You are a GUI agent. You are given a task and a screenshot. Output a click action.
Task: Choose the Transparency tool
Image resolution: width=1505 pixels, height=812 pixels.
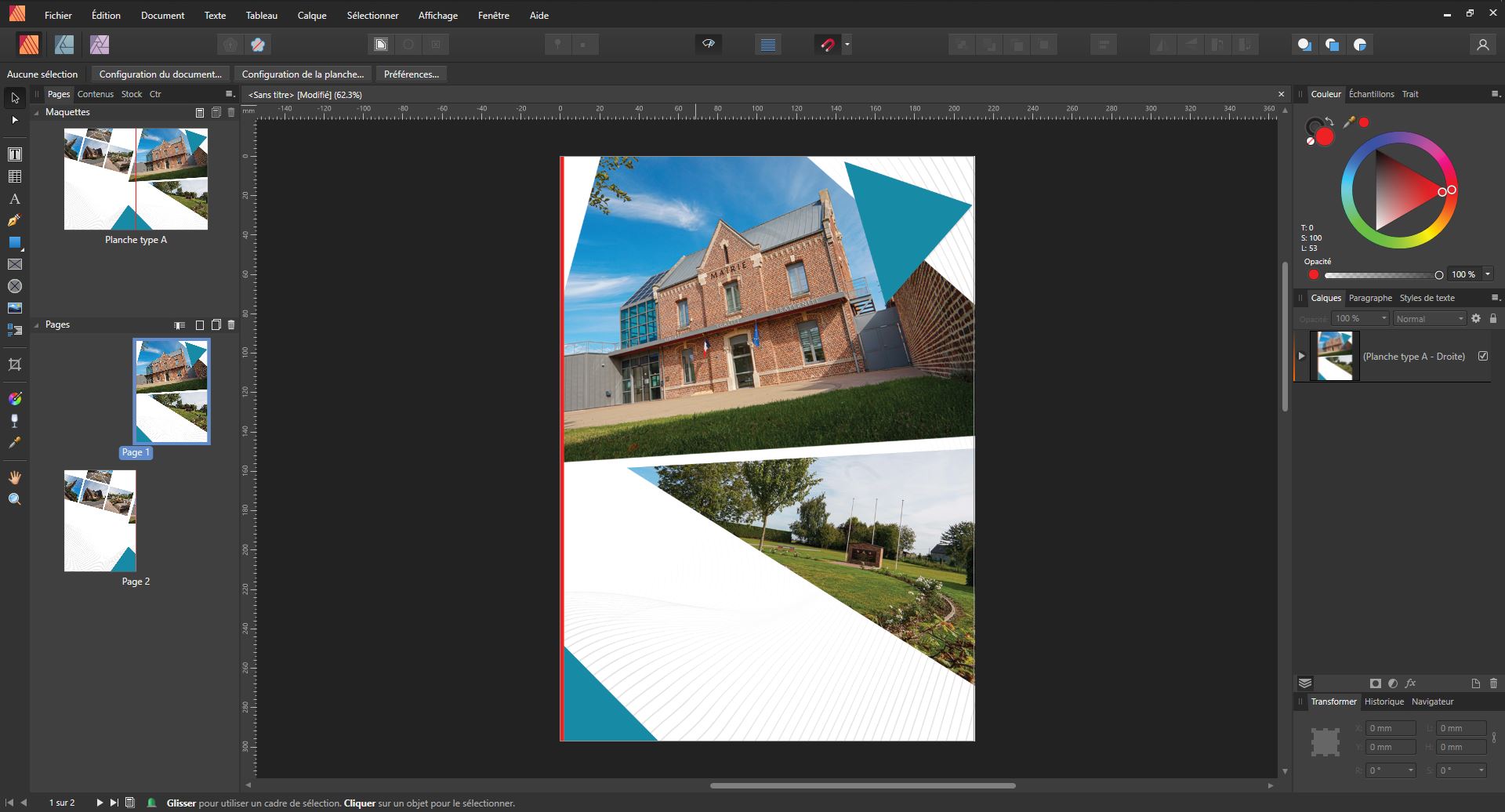pyautogui.click(x=15, y=421)
